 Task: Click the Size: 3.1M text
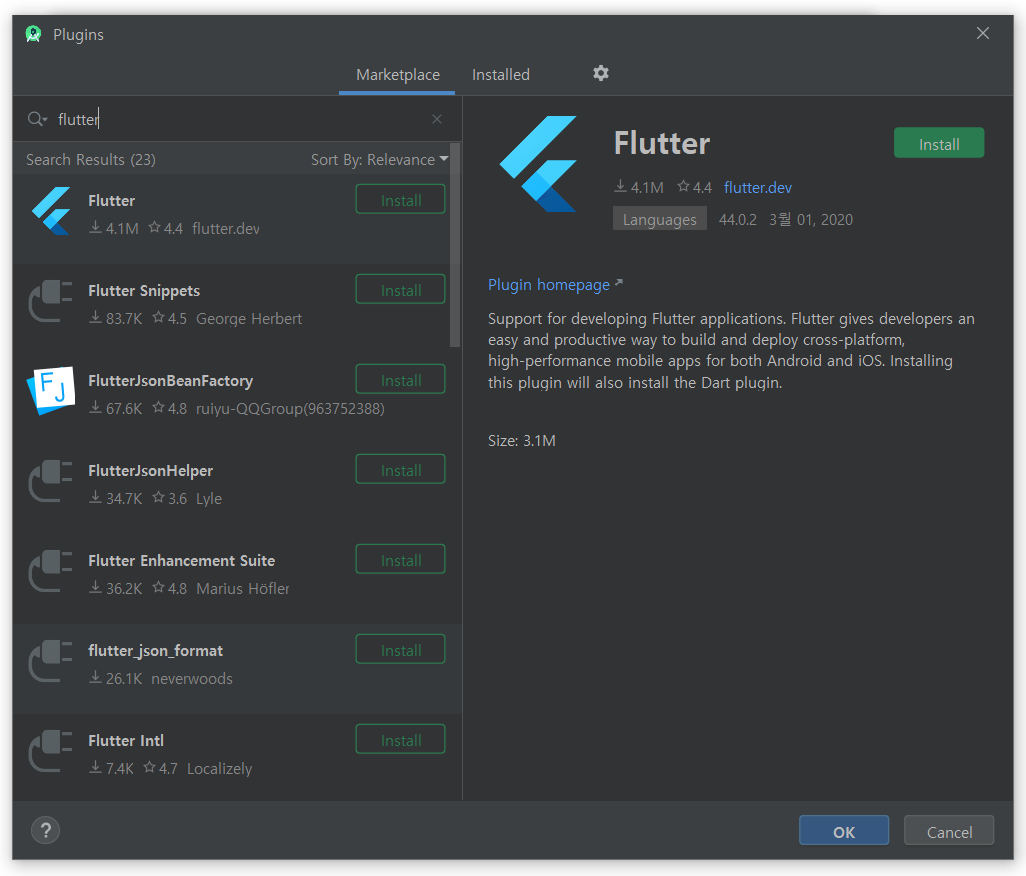pyautogui.click(x=522, y=441)
